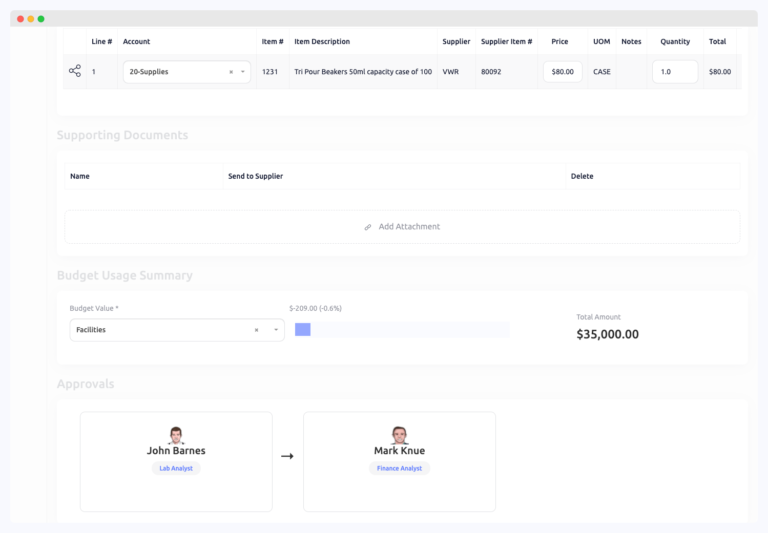
Task: Clear the 20-Supplies account selection
Action: 231,72
